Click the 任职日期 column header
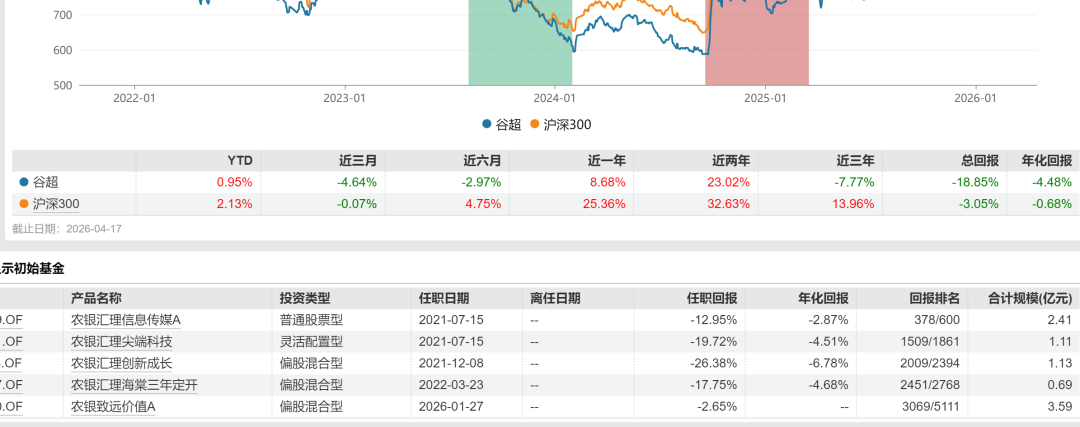Screen dimensions: 1080x427 [x=444, y=298]
